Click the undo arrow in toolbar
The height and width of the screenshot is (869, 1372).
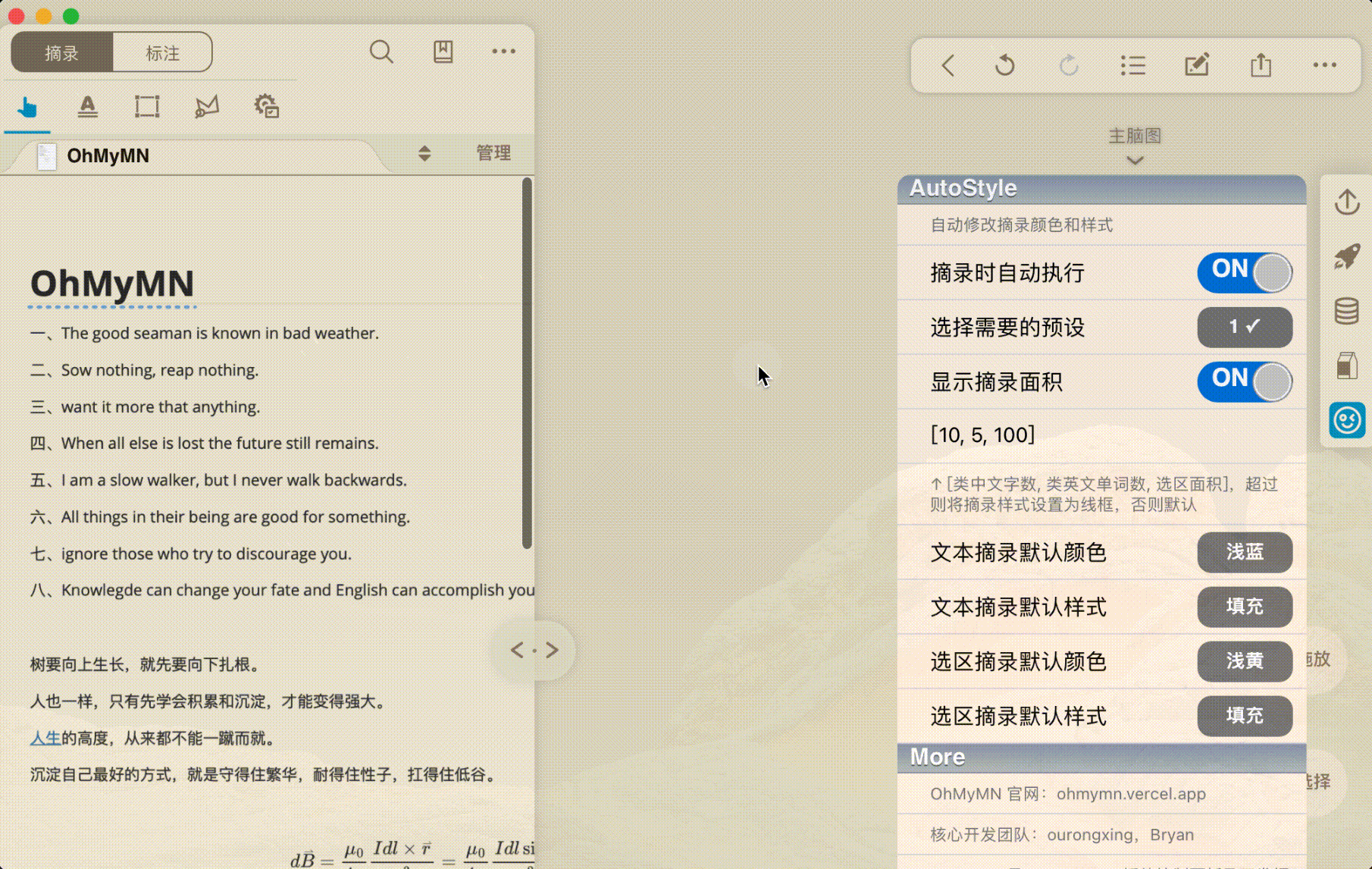tap(1005, 65)
